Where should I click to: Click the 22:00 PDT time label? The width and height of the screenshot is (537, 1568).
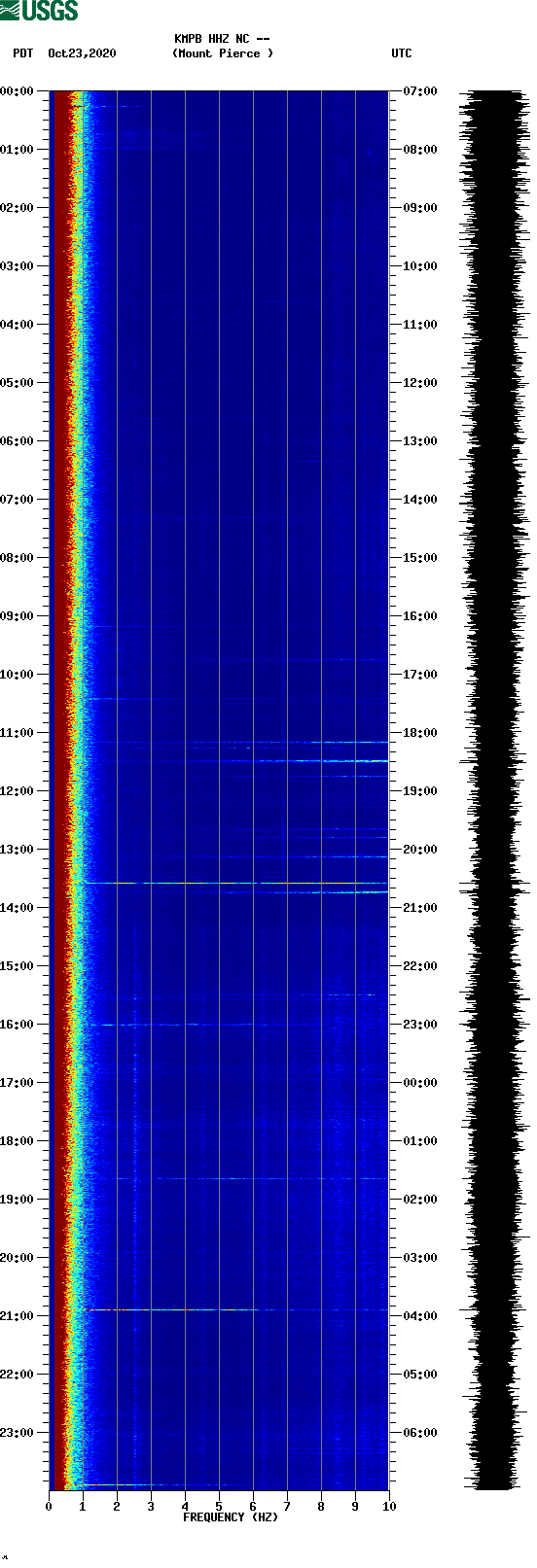[x=17, y=1375]
